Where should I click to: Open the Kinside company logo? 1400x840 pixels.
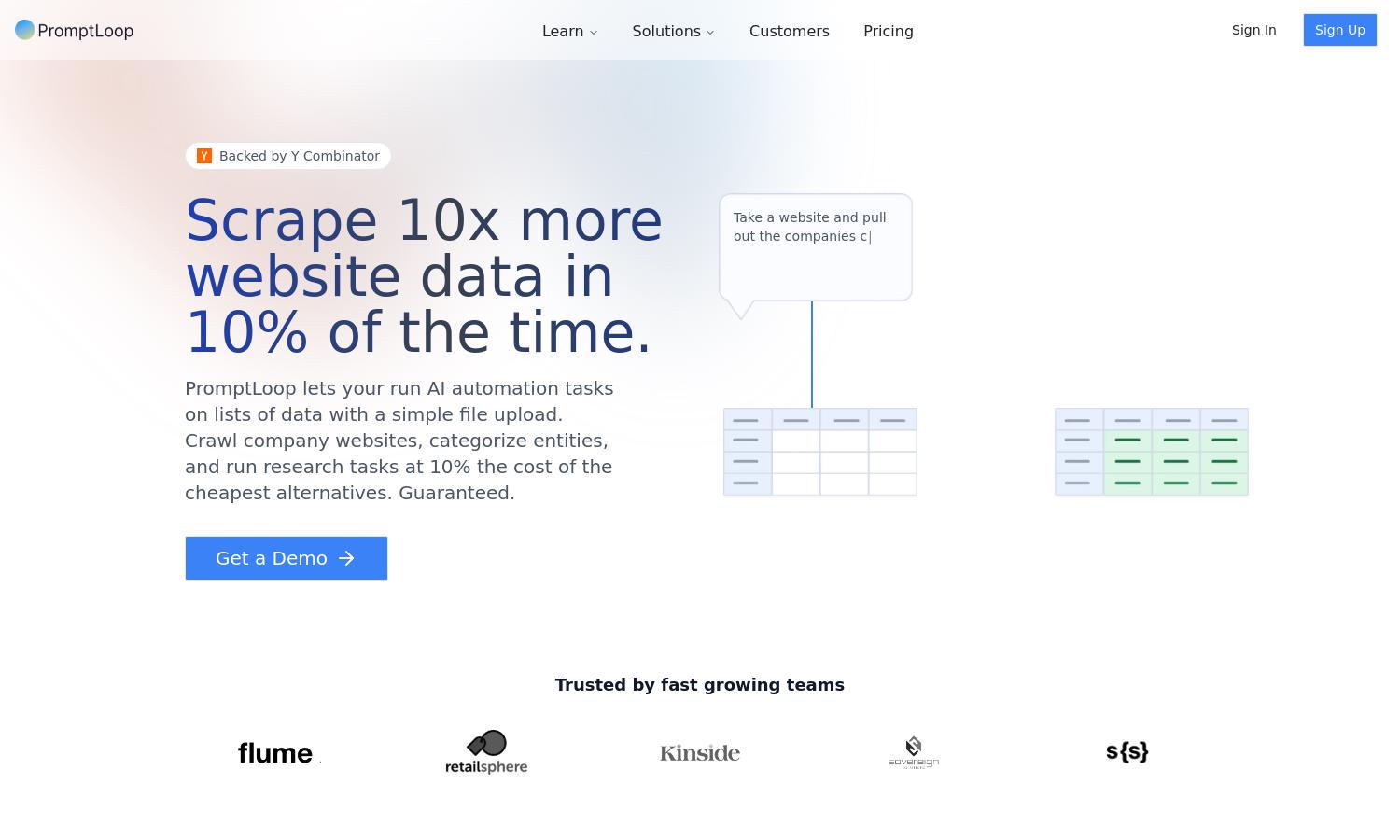(x=700, y=752)
